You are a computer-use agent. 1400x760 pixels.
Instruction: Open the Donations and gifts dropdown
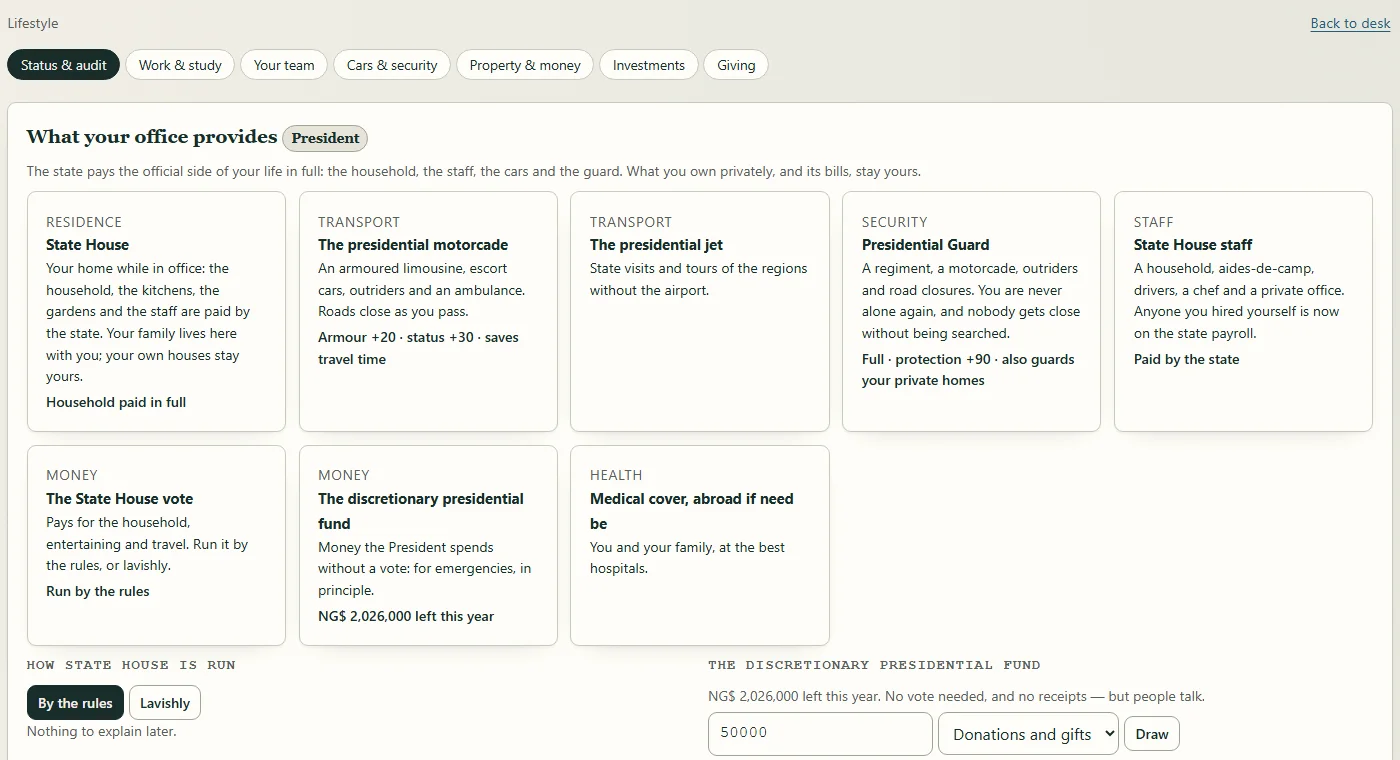pos(1028,734)
